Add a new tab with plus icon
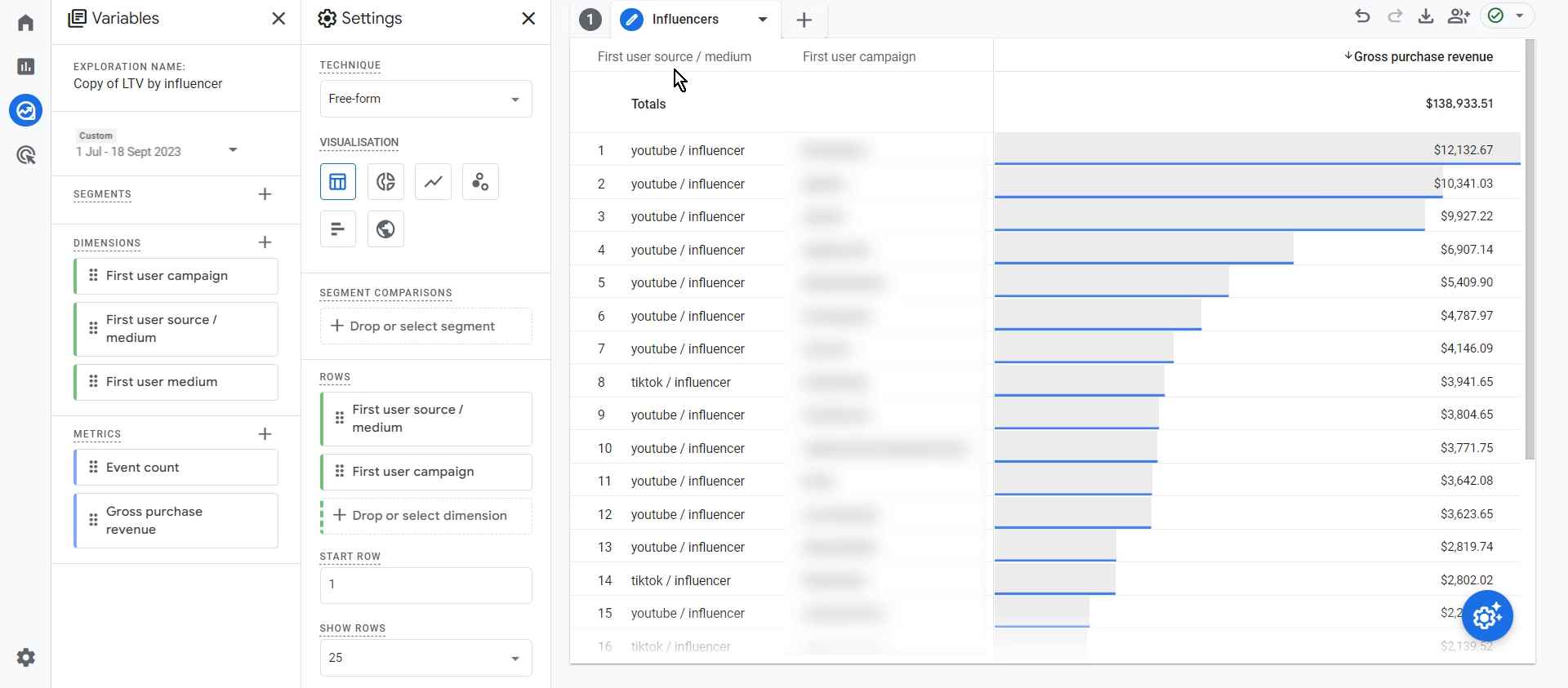The image size is (1568, 688). click(804, 20)
